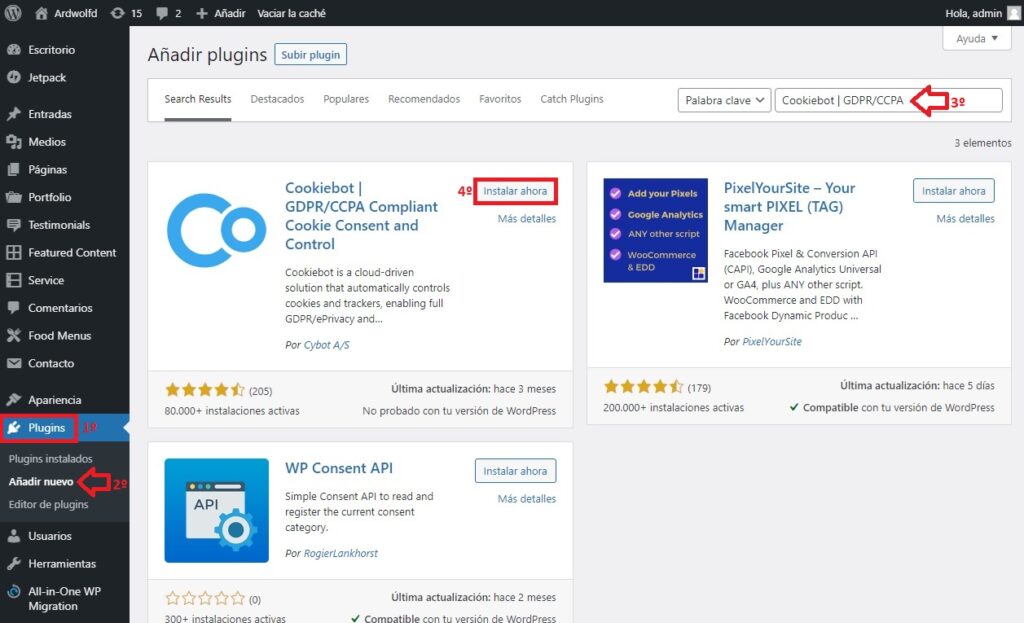Open the Ardwolfd site home icon
The image size is (1024, 623).
pyautogui.click(x=41, y=13)
